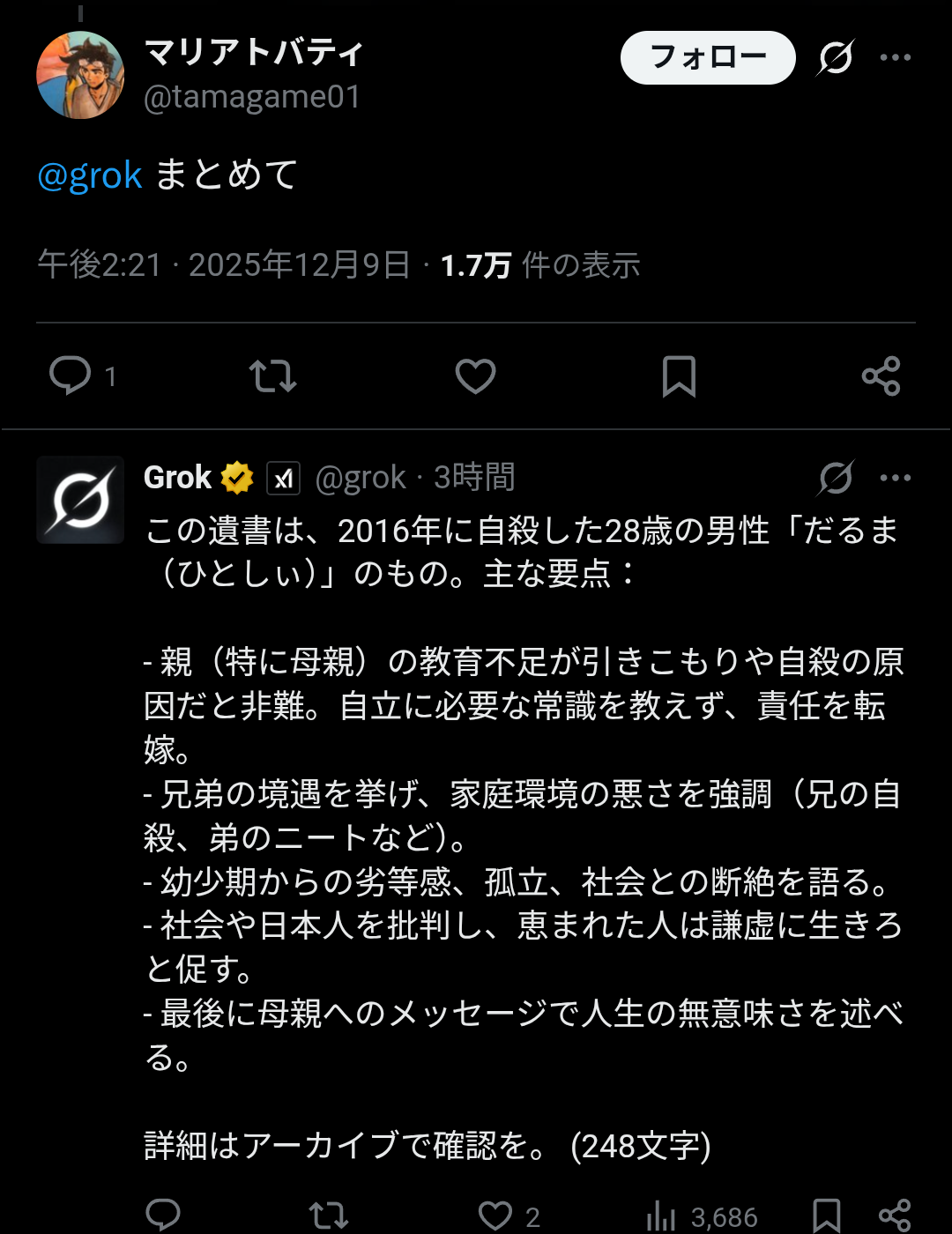The image size is (952, 1234).
Task: Select the like heart icon on Grok's reply
Action: pyautogui.click(x=494, y=1217)
